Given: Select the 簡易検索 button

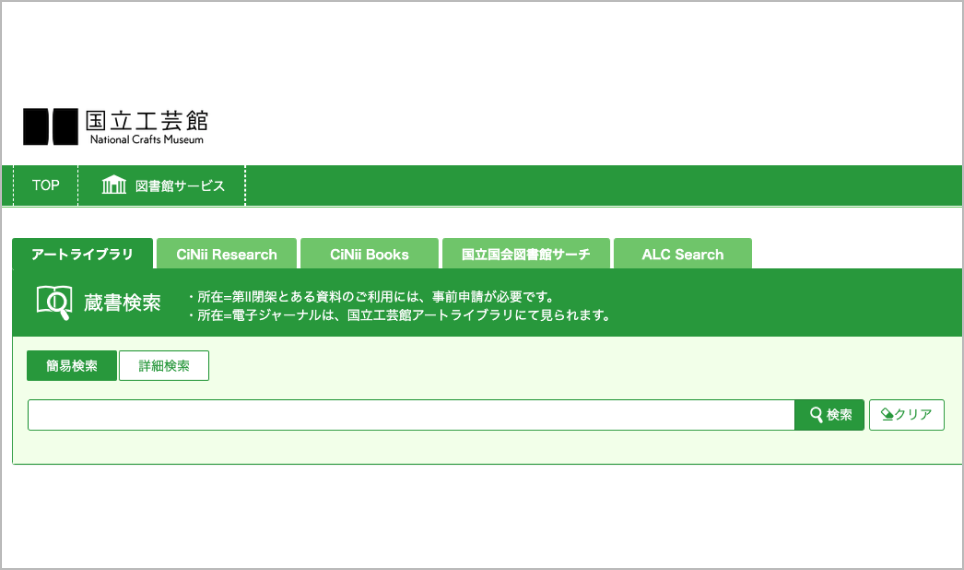Looking at the screenshot, I should 72,366.
